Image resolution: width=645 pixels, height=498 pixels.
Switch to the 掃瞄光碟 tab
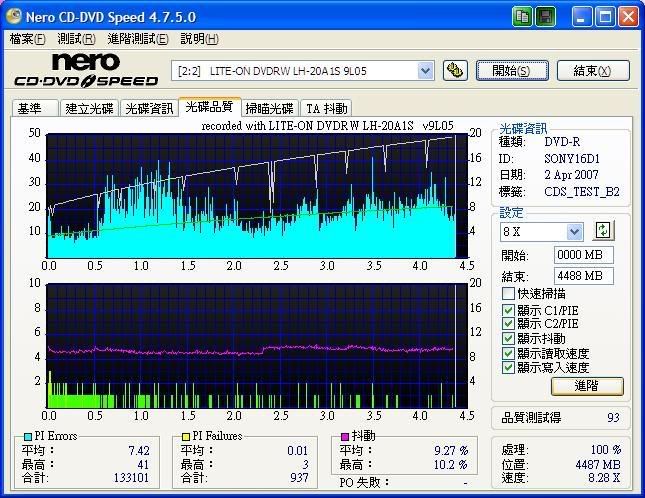[269, 109]
